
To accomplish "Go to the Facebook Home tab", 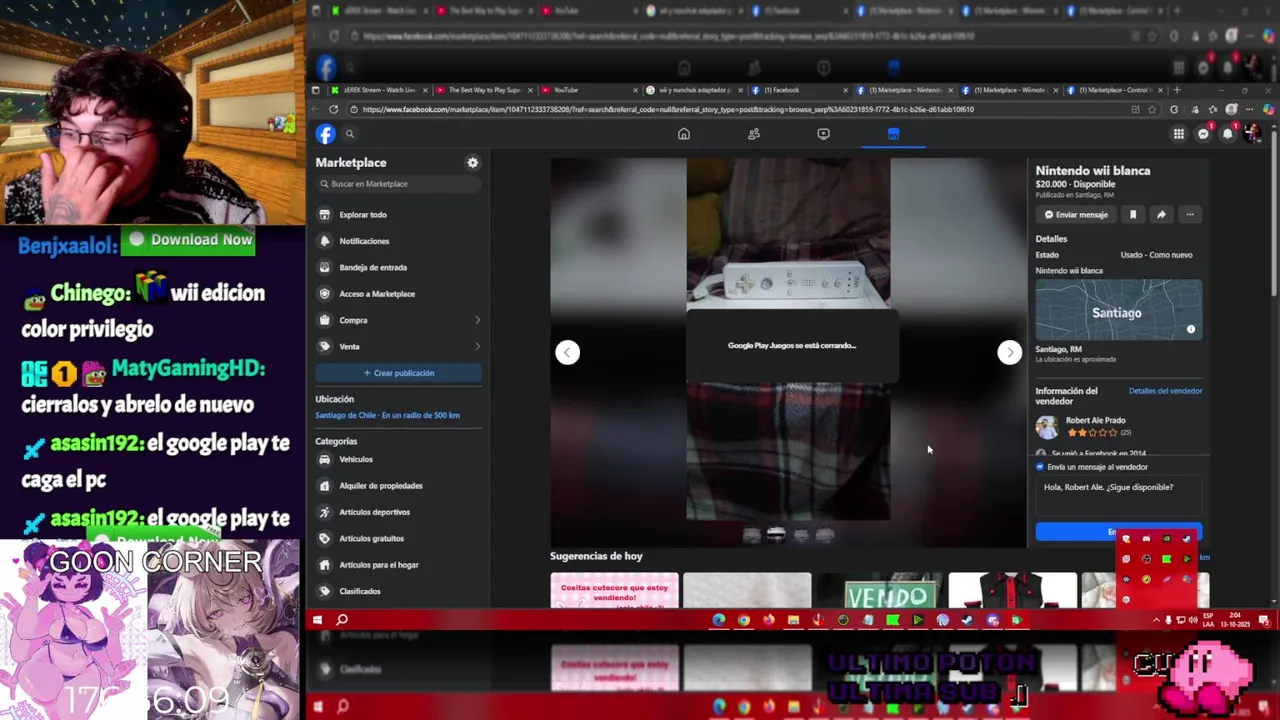I will (684, 134).
